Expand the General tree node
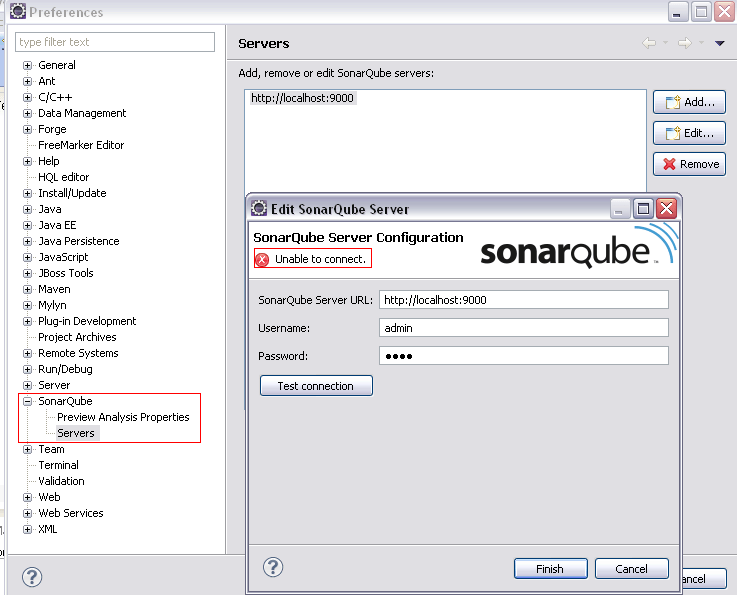The height and width of the screenshot is (595, 737). click(x=27, y=65)
